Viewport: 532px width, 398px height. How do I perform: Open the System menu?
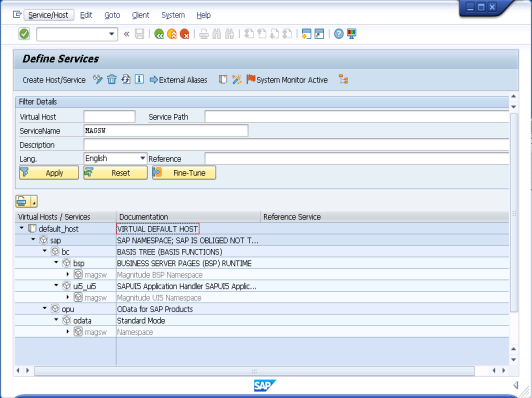173,15
